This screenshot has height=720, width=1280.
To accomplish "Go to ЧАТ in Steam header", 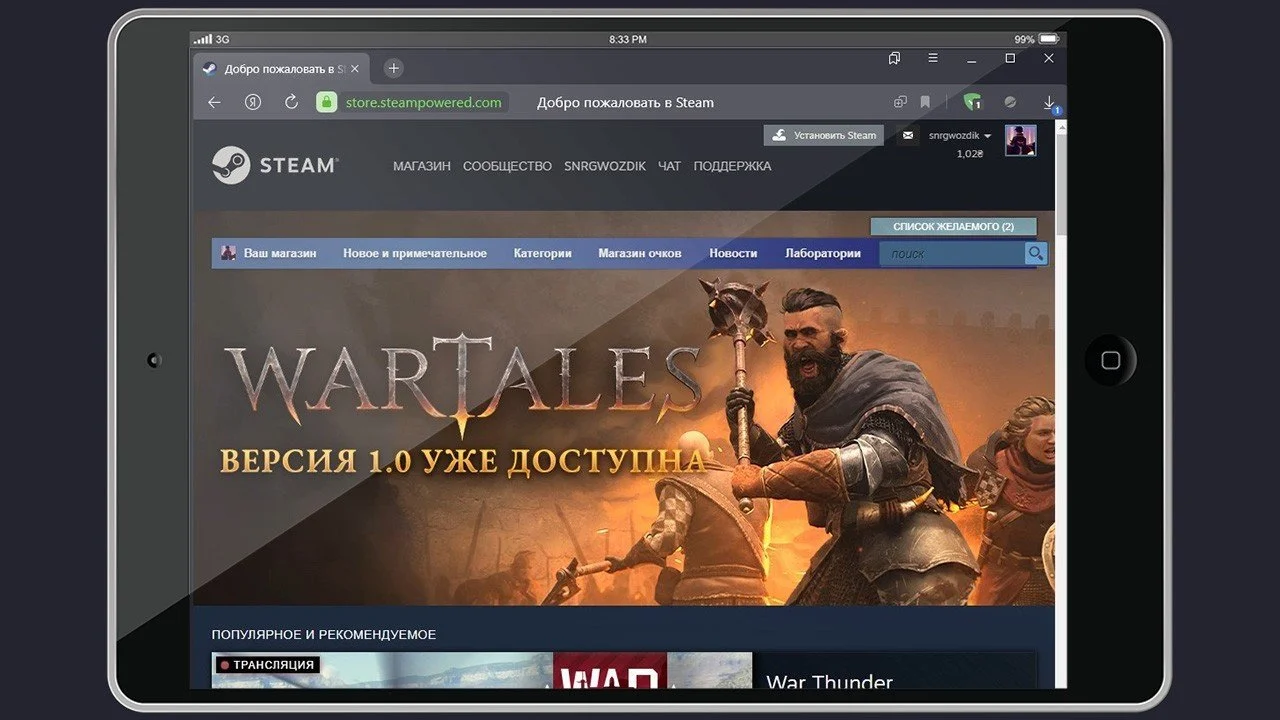I will [x=670, y=166].
